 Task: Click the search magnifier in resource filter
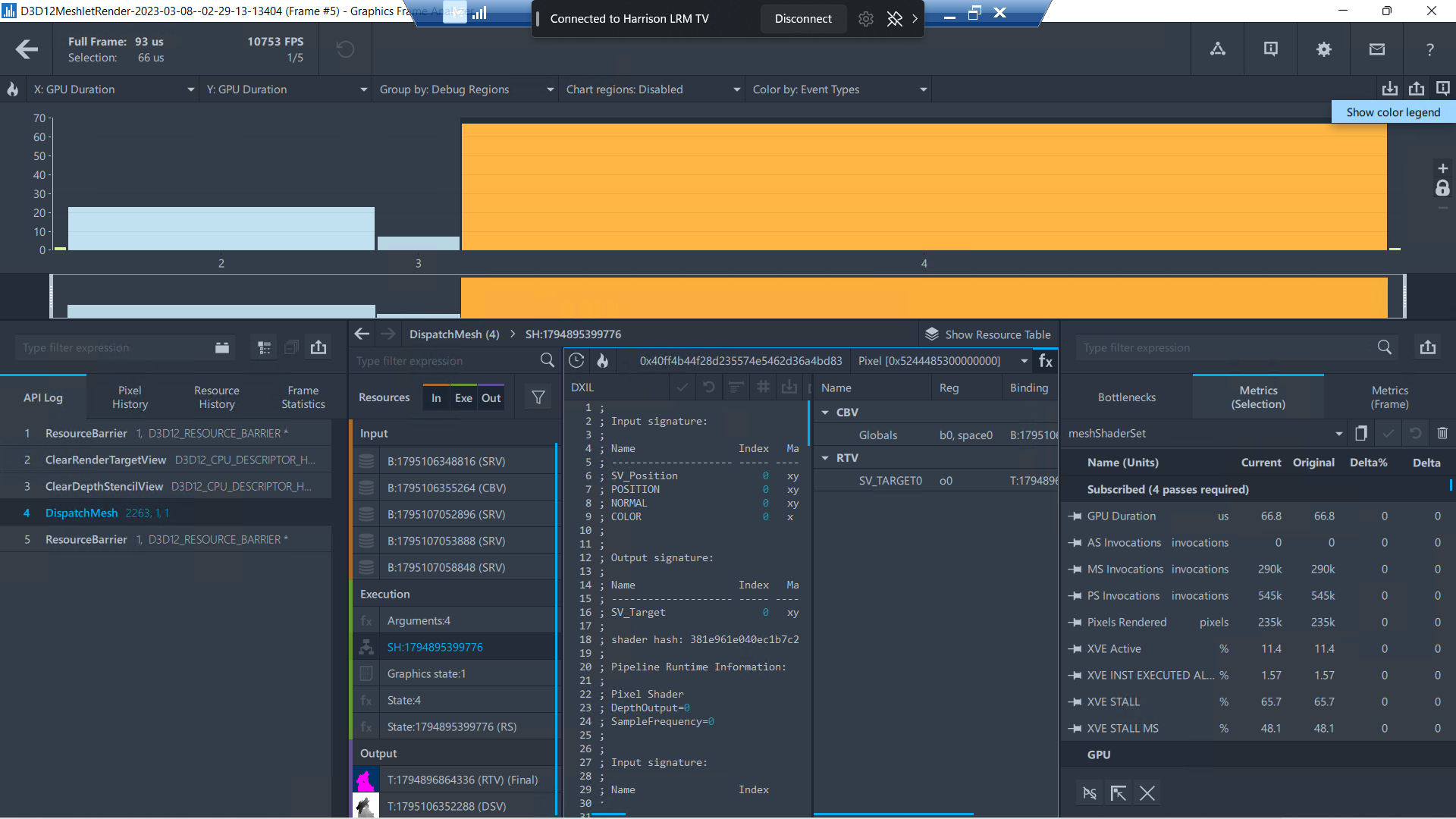coord(548,360)
